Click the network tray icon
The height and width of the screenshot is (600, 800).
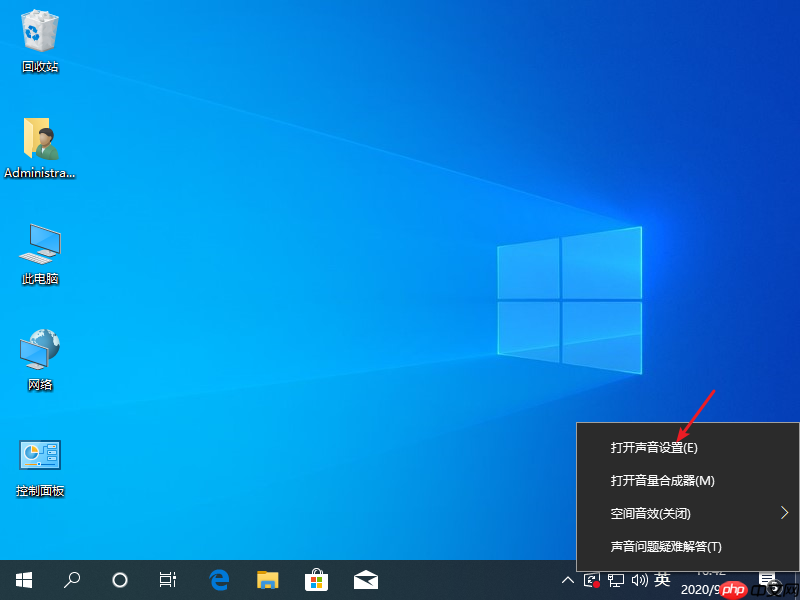pyautogui.click(x=616, y=581)
